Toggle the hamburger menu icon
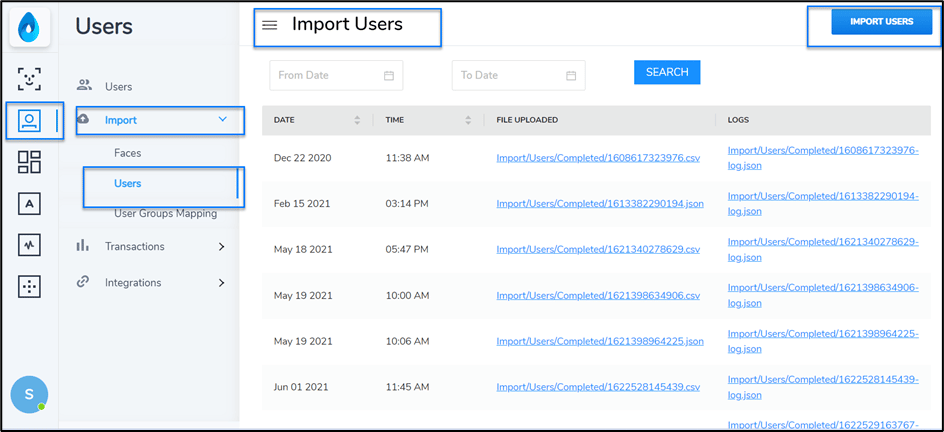The image size is (944, 432). coord(270,25)
